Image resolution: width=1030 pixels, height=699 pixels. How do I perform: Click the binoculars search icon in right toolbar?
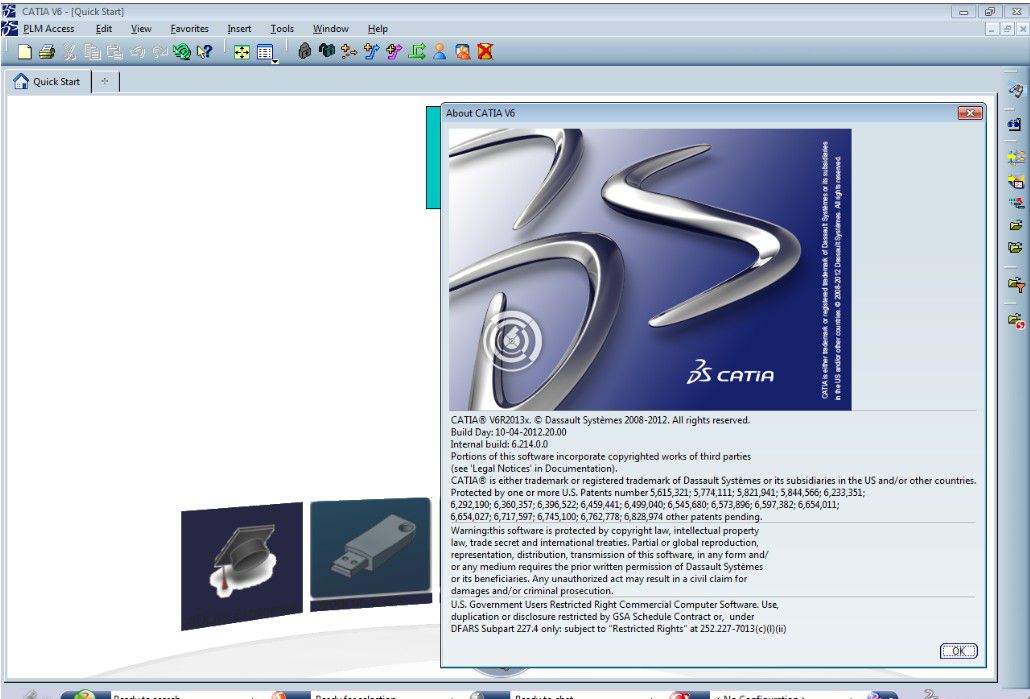tap(1016, 90)
